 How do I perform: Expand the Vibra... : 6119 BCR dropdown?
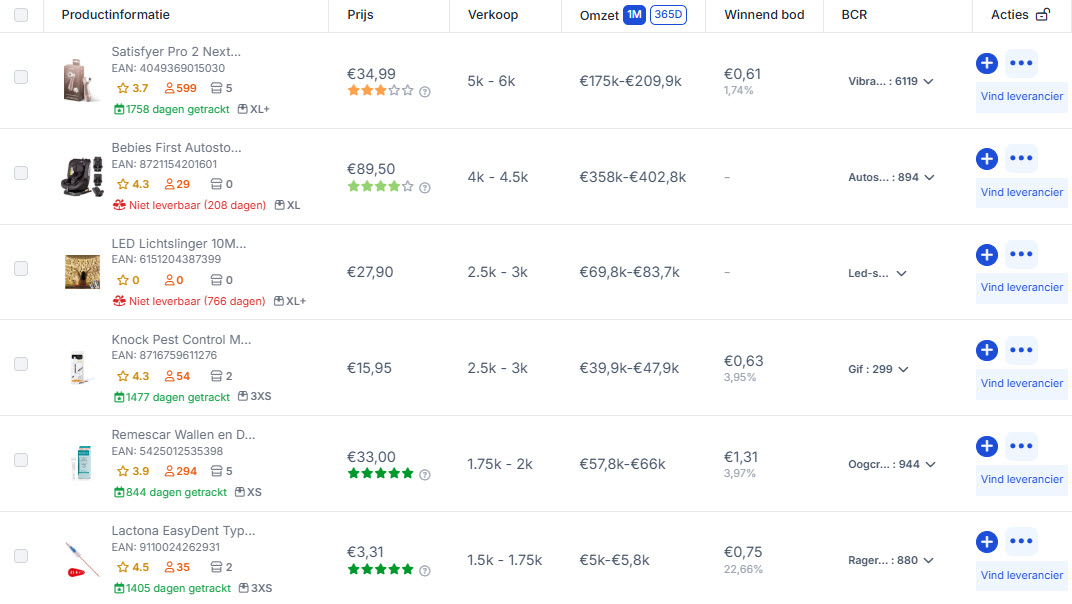pos(891,81)
